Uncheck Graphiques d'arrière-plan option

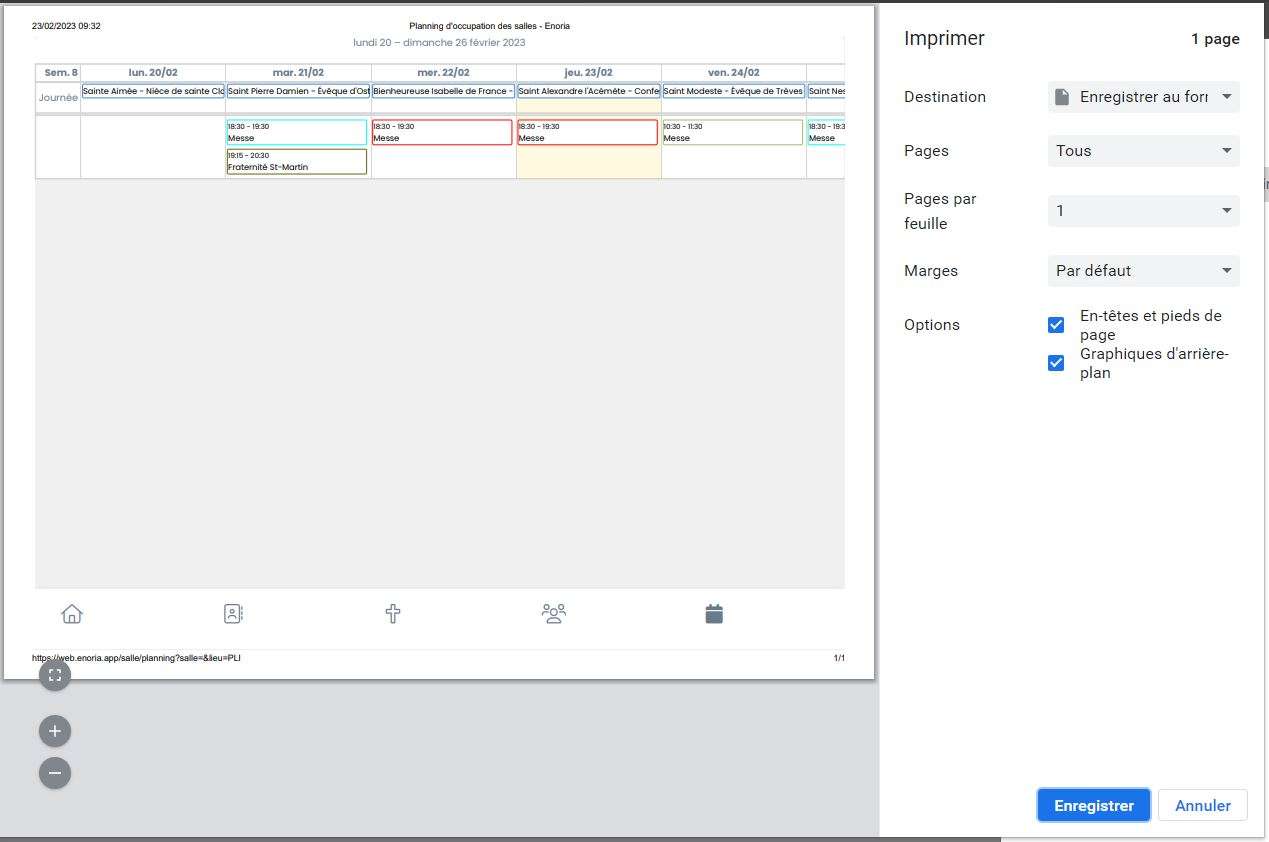[x=1056, y=363]
